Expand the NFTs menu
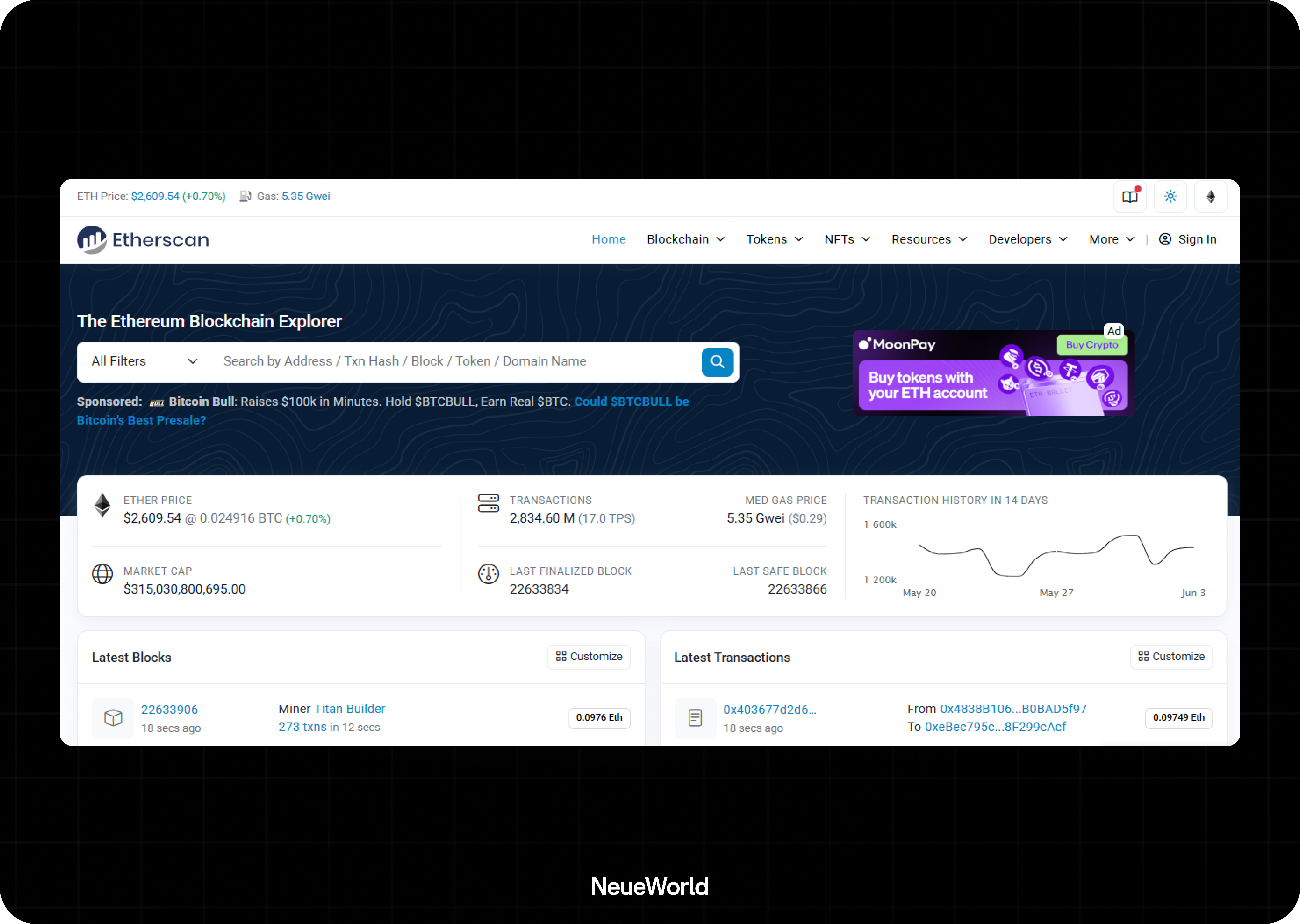Screen dimensions: 1300x924 847,240
